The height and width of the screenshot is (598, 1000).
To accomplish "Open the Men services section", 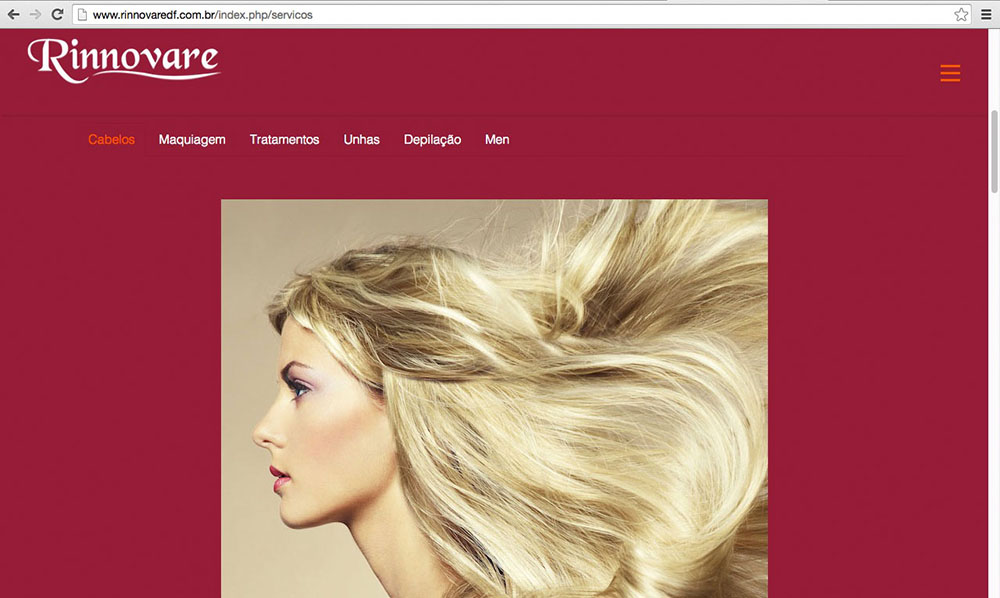I will coord(497,140).
